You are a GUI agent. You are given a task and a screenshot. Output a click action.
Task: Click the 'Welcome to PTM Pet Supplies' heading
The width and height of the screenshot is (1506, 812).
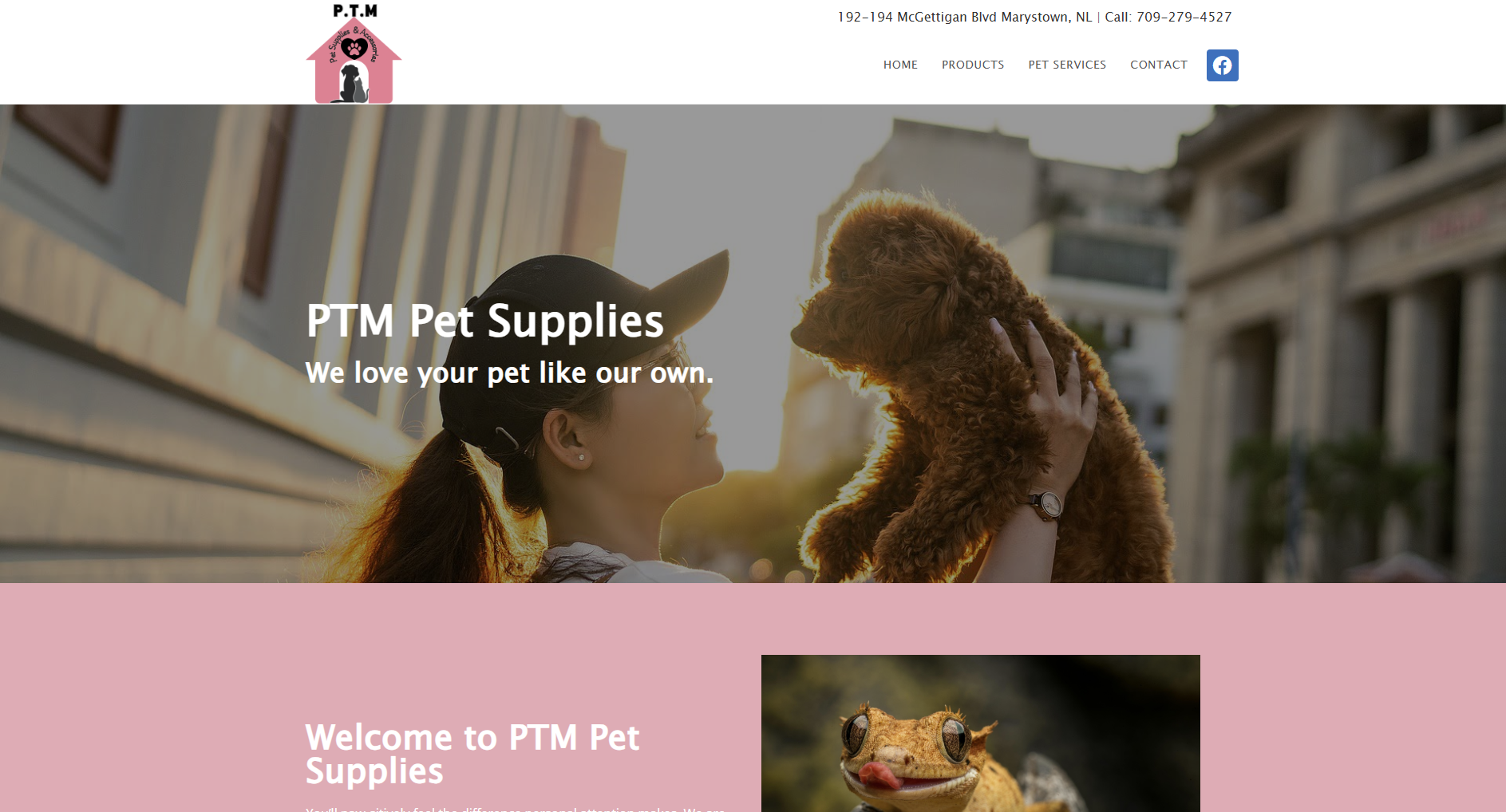pyautogui.click(x=472, y=754)
